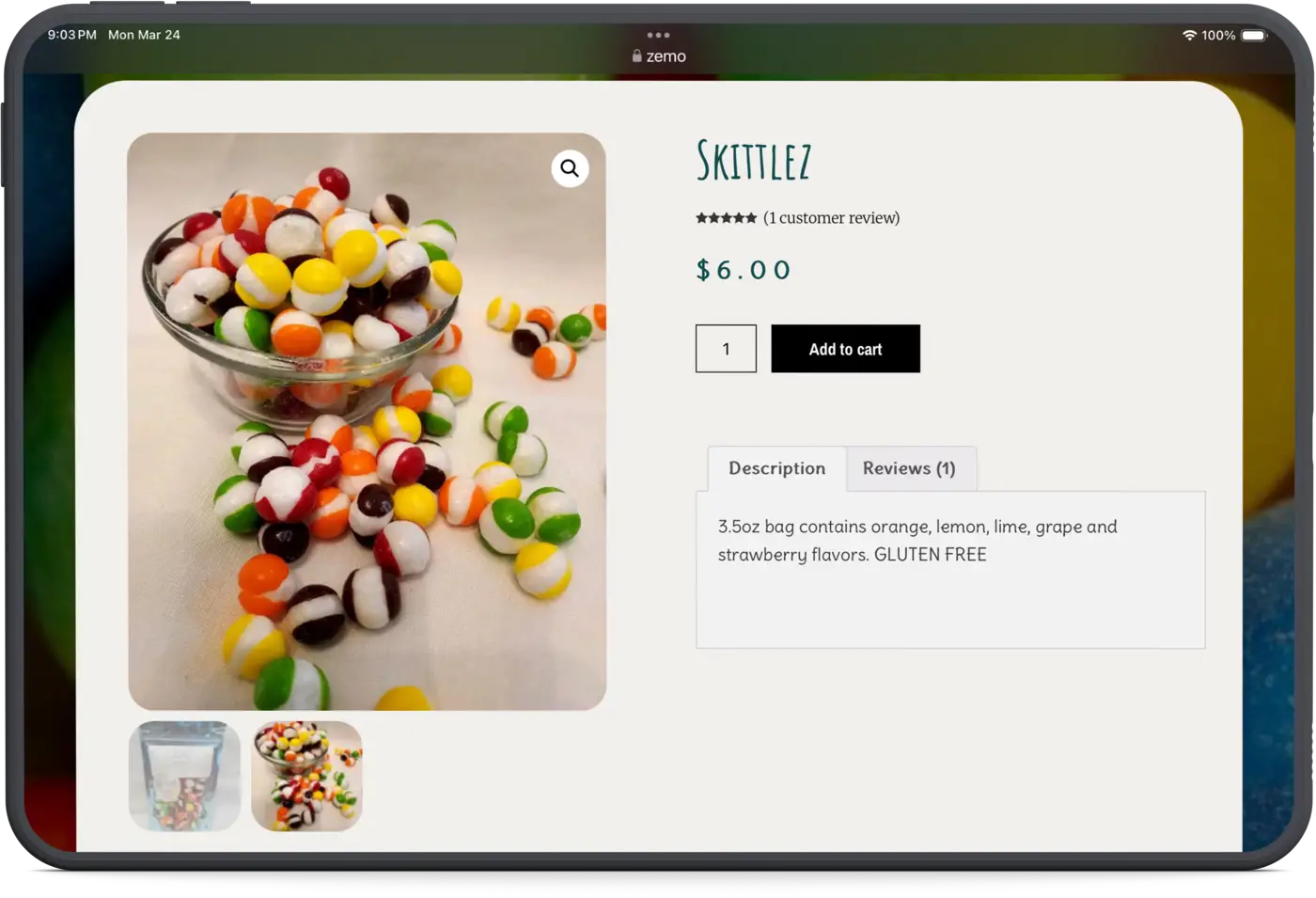Click the five-star rating icons
This screenshot has height=898, width=1316.
click(726, 218)
